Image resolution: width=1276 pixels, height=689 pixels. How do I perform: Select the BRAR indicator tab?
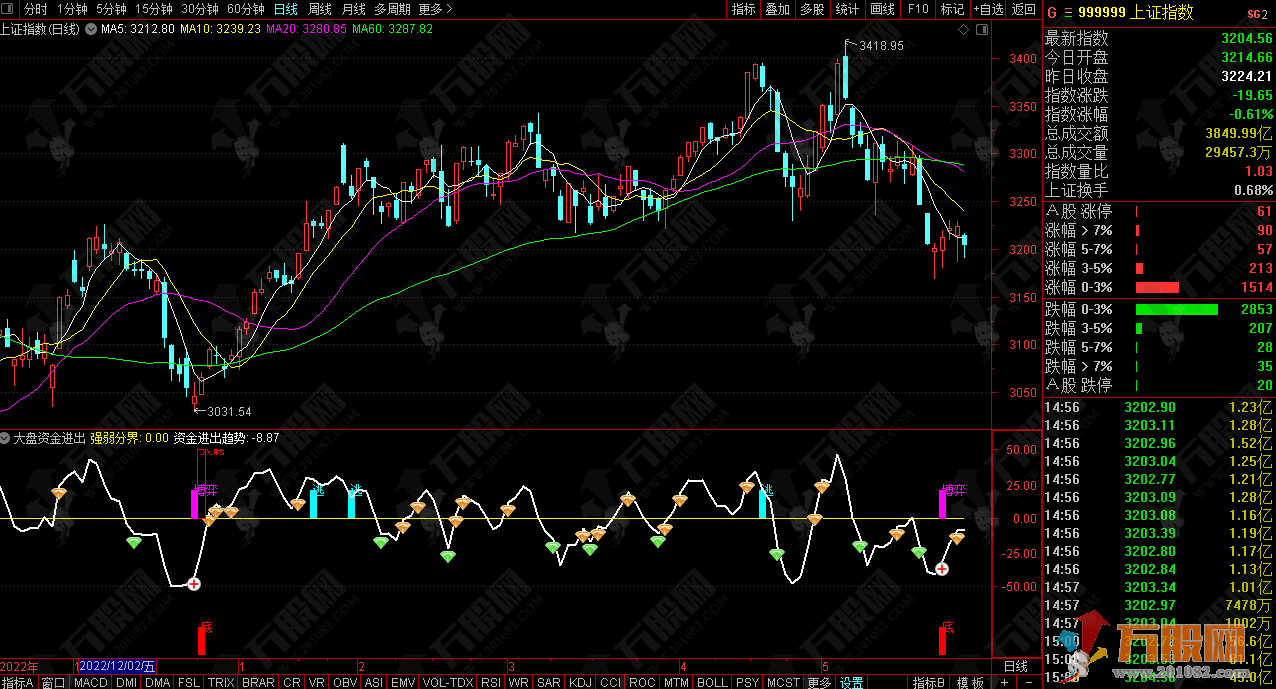[x=258, y=682]
